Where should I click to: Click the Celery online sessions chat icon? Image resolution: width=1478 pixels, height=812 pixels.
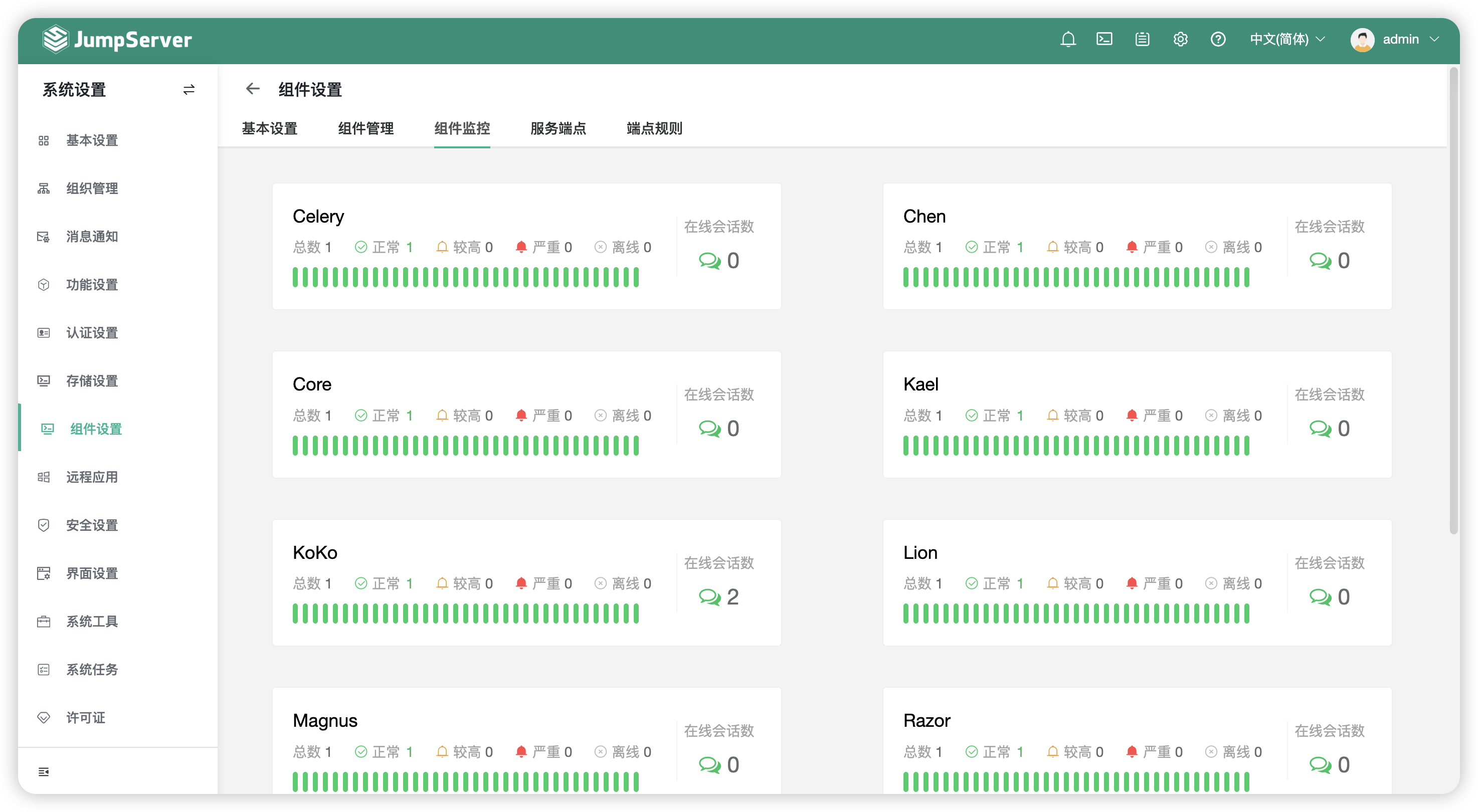pos(710,261)
